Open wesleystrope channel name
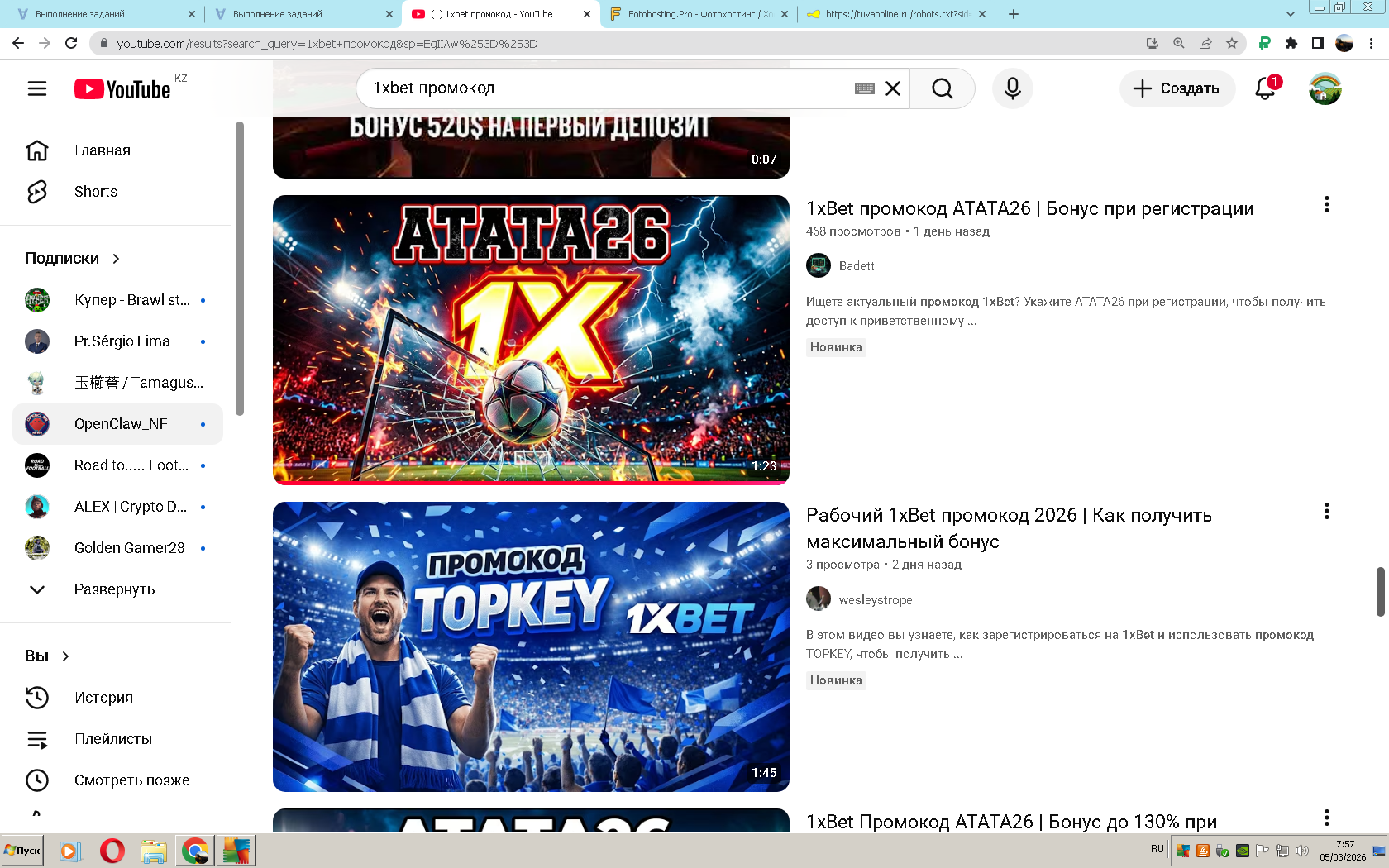Screen dimensions: 1389x868 coord(876,600)
